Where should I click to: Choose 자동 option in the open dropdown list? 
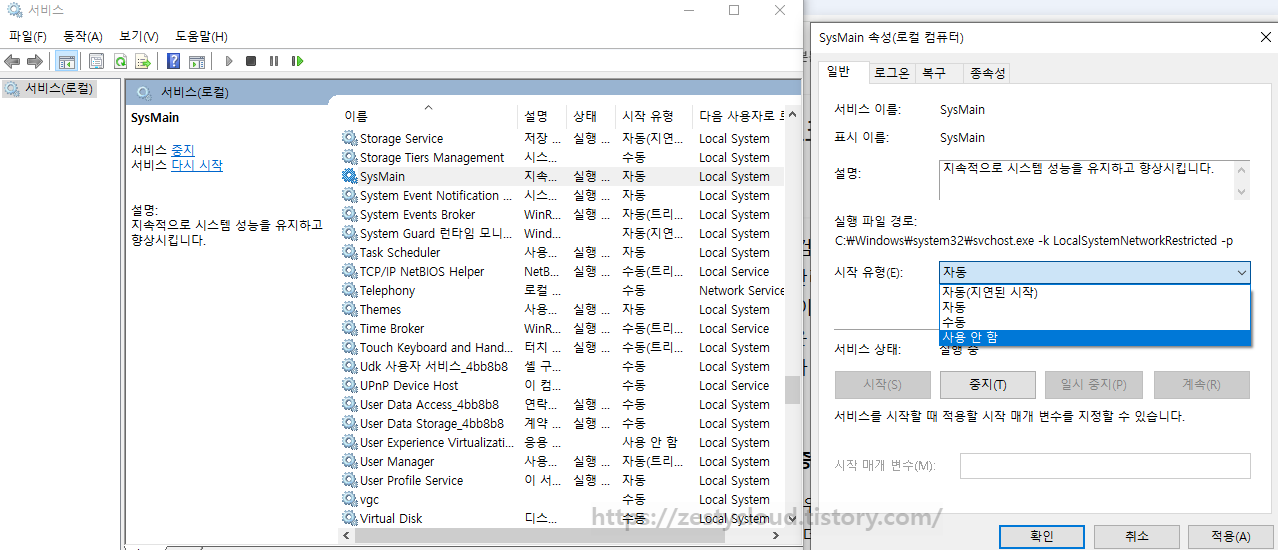pos(1095,307)
